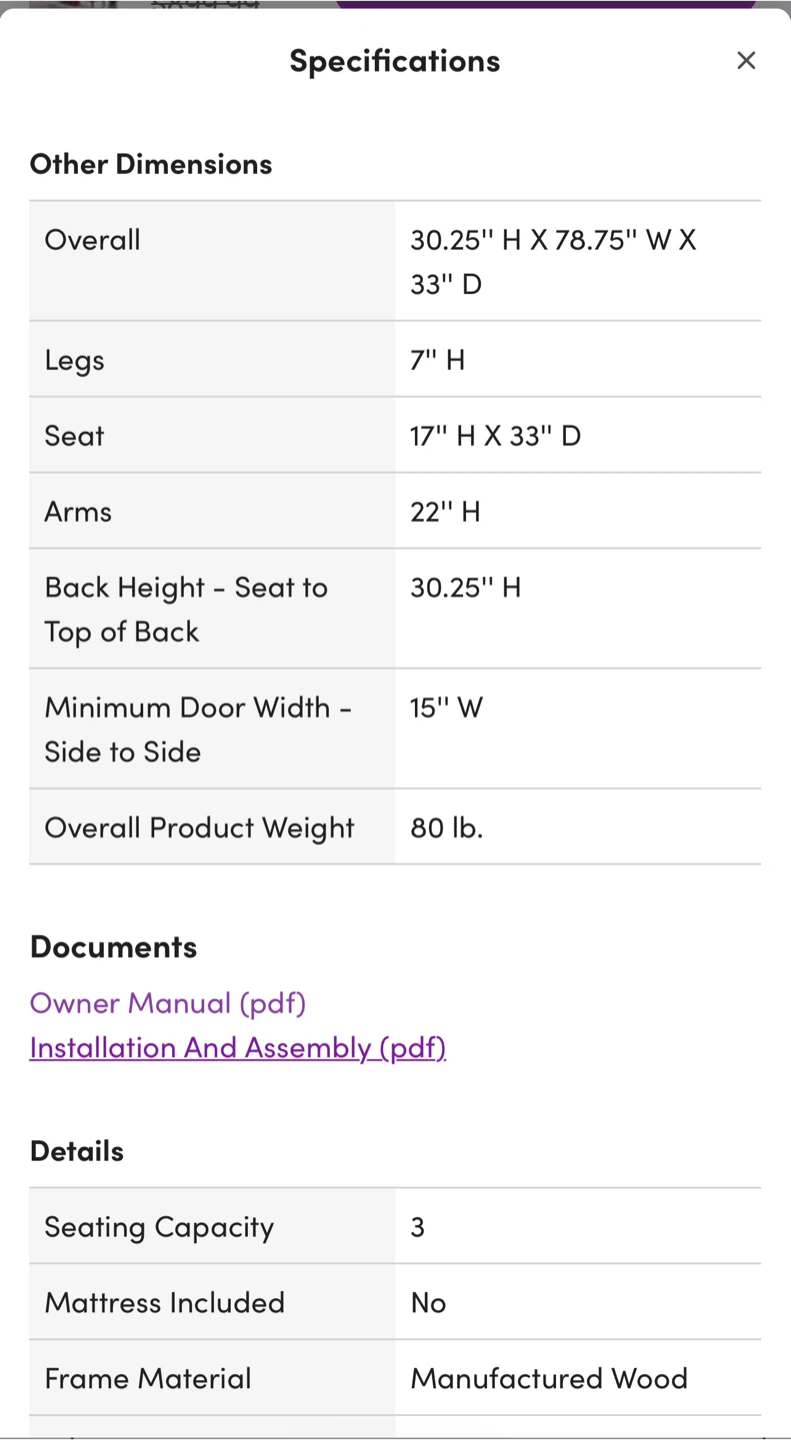Click the Overall dimensions row label
The image size is (791, 1440).
coord(93,240)
